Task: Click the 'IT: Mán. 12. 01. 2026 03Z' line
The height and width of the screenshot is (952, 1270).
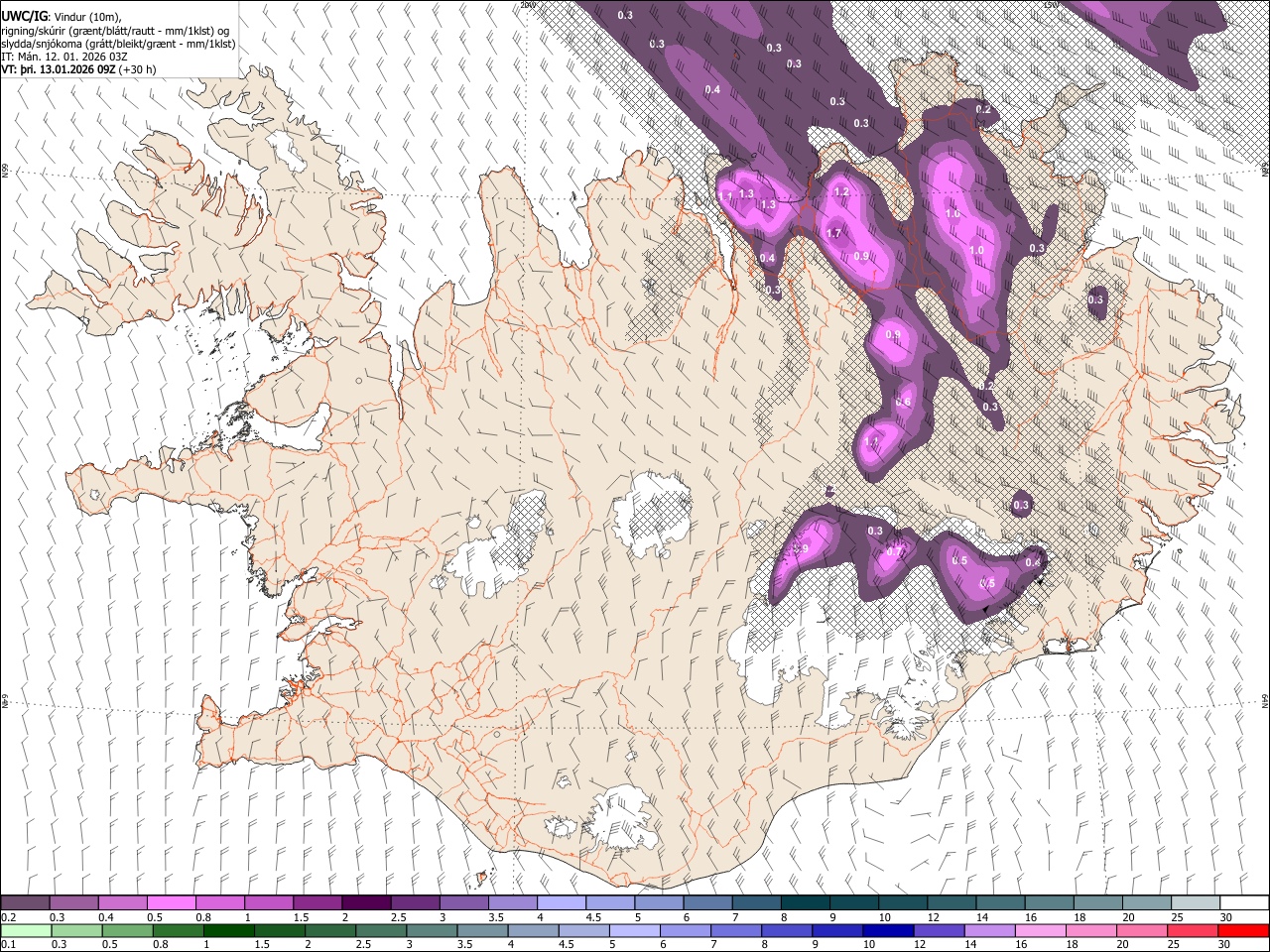Action: [x=65, y=57]
